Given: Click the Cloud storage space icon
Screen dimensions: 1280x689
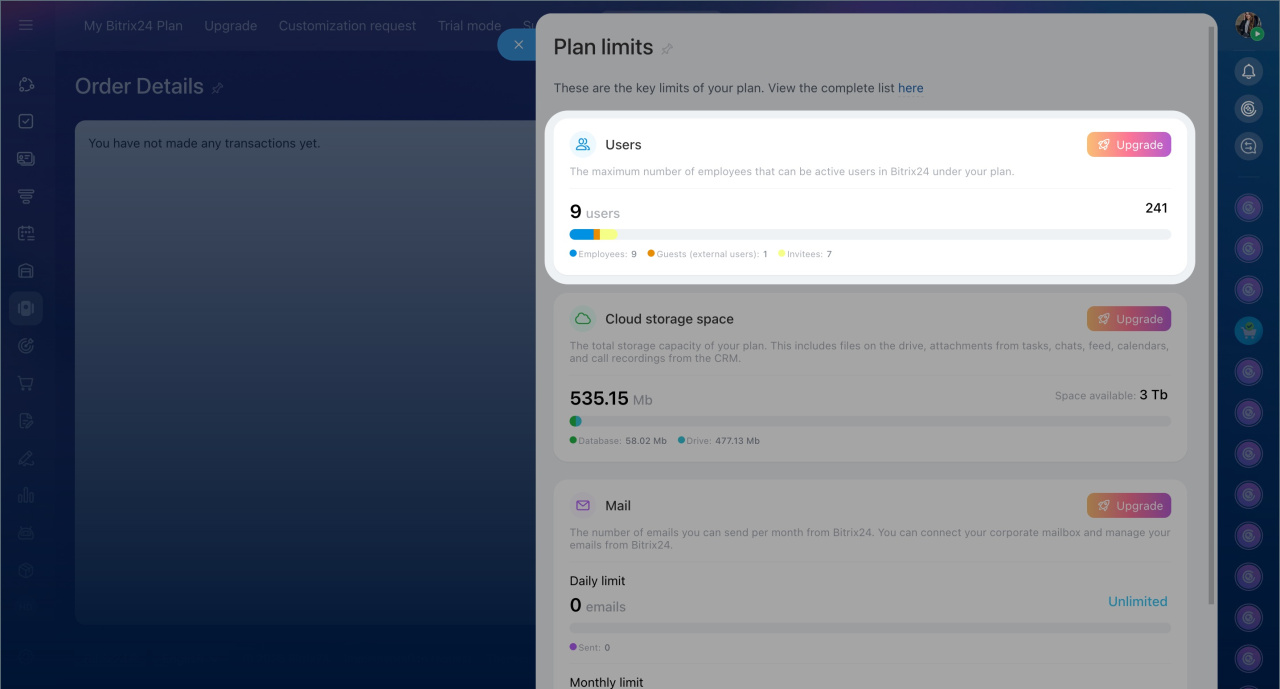Looking at the screenshot, I should (x=583, y=319).
